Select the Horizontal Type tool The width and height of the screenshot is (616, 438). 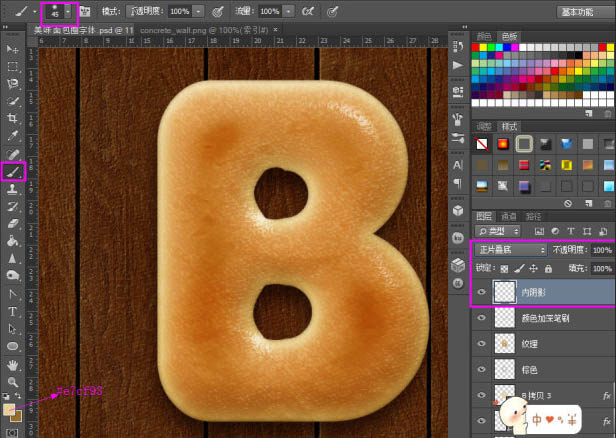[14, 312]
